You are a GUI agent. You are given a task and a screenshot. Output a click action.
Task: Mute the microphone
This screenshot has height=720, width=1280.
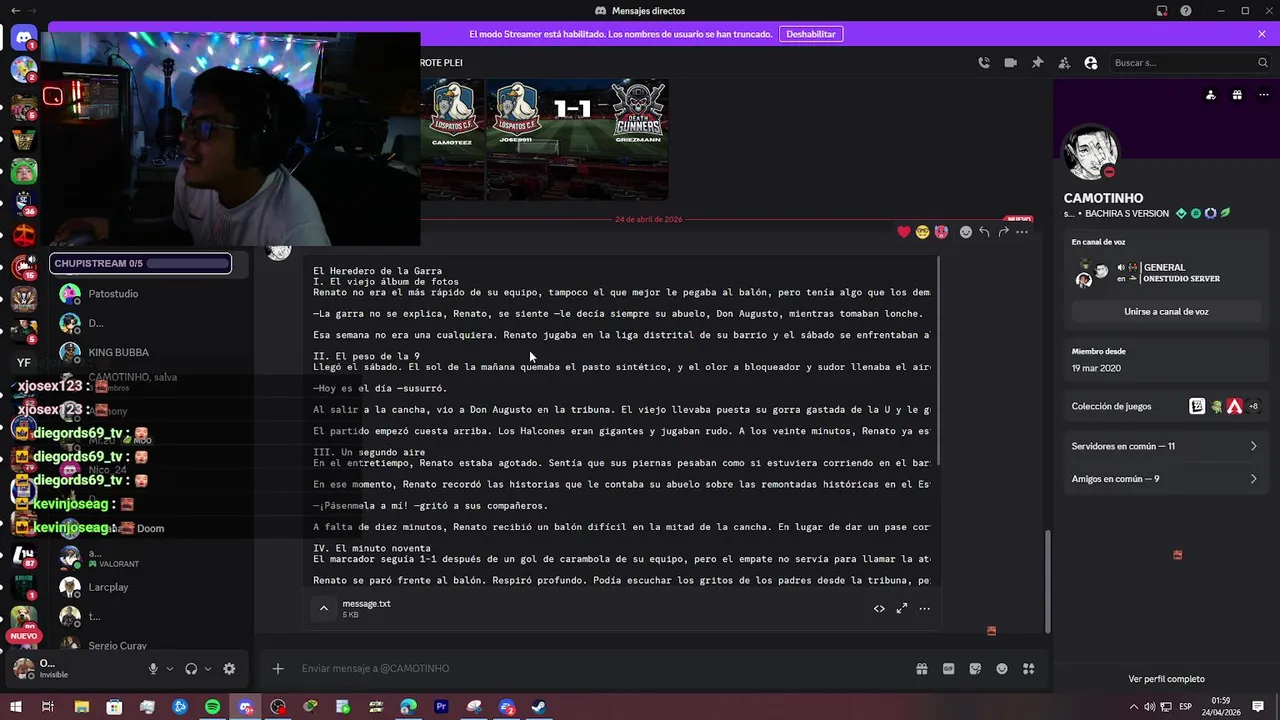(x=153, y=669)
